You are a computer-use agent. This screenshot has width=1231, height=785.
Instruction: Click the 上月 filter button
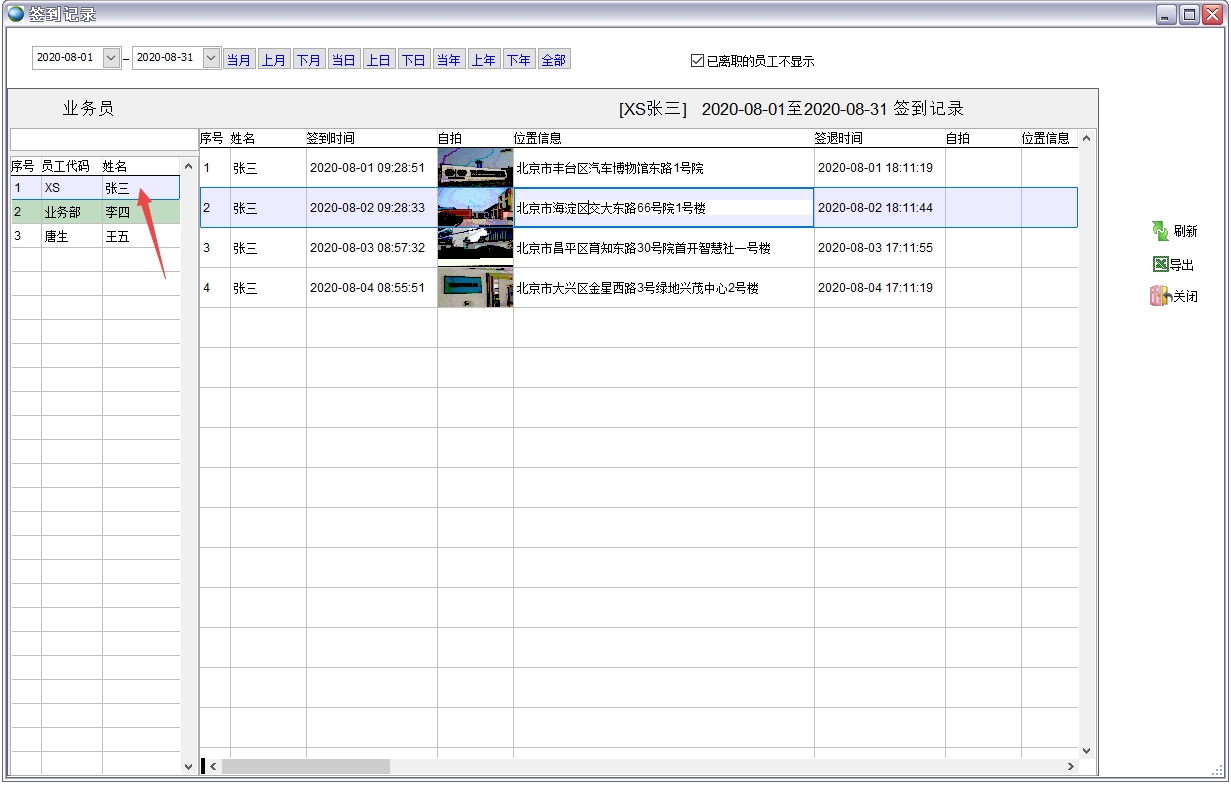pos(274,59)
